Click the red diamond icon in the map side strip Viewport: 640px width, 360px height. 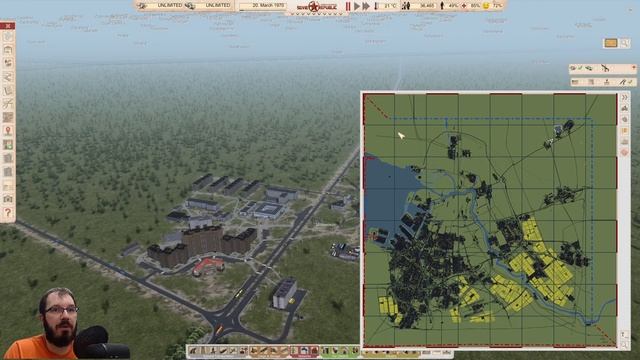(624, 152)
